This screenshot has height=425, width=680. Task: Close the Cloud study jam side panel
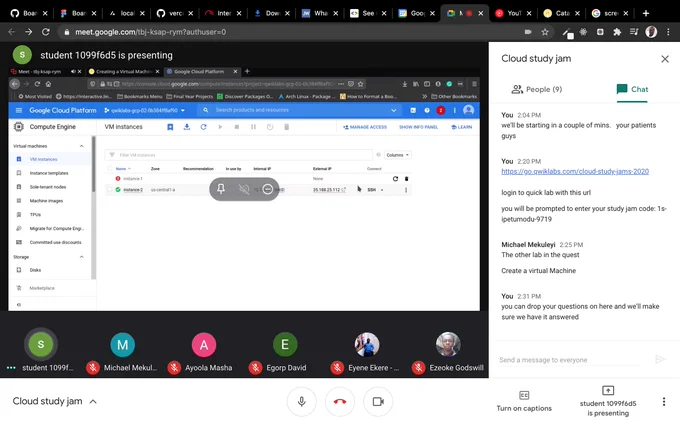(x=665, y=59)
